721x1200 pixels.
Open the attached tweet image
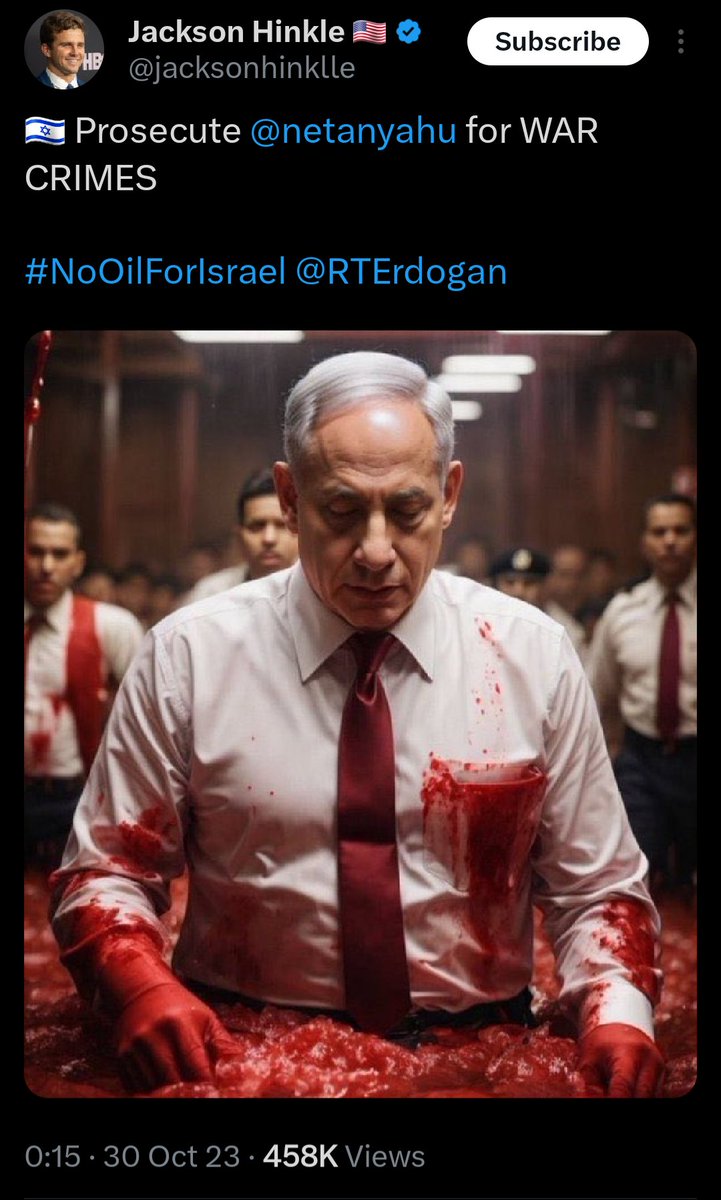pyautogui.click(x=360, y=714)
